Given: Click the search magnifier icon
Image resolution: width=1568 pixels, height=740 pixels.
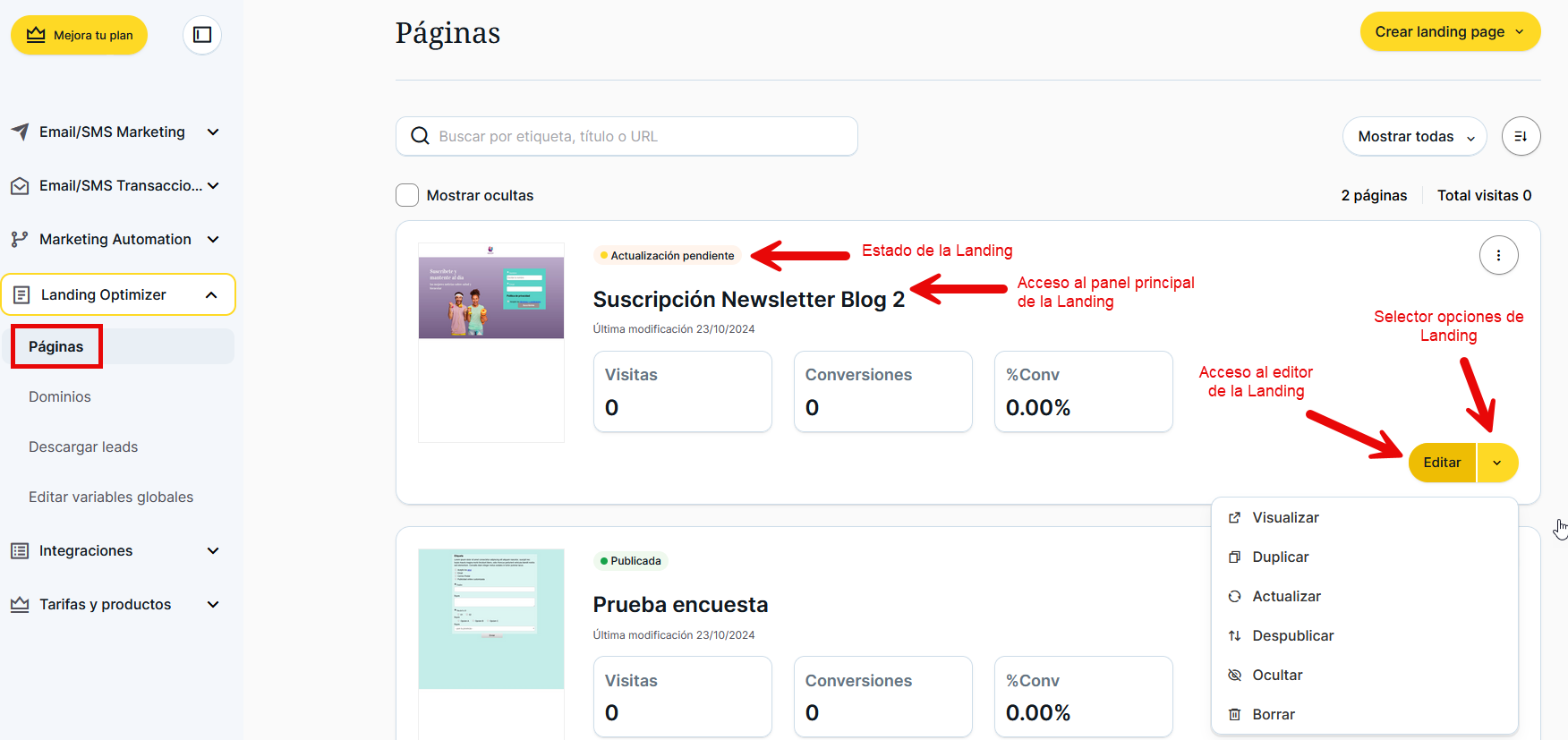Looking at the screenshot, I should tap(420, 136).
